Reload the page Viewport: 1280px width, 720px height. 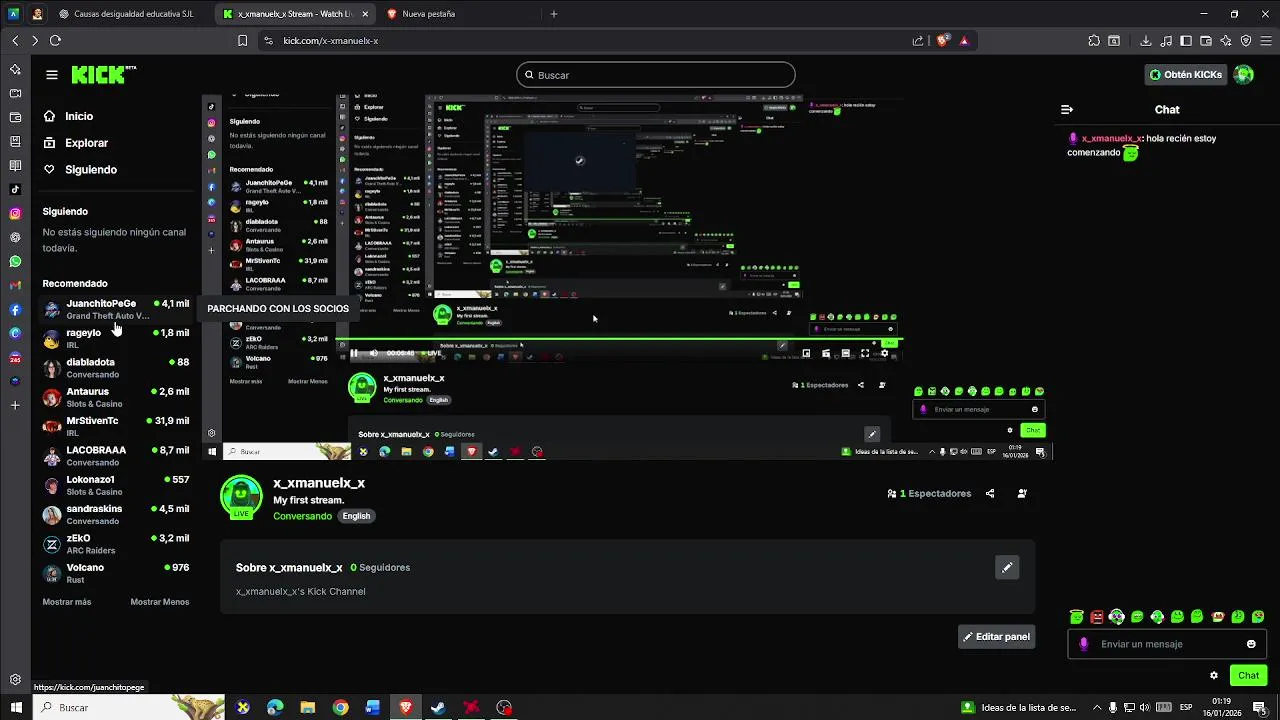55,41
